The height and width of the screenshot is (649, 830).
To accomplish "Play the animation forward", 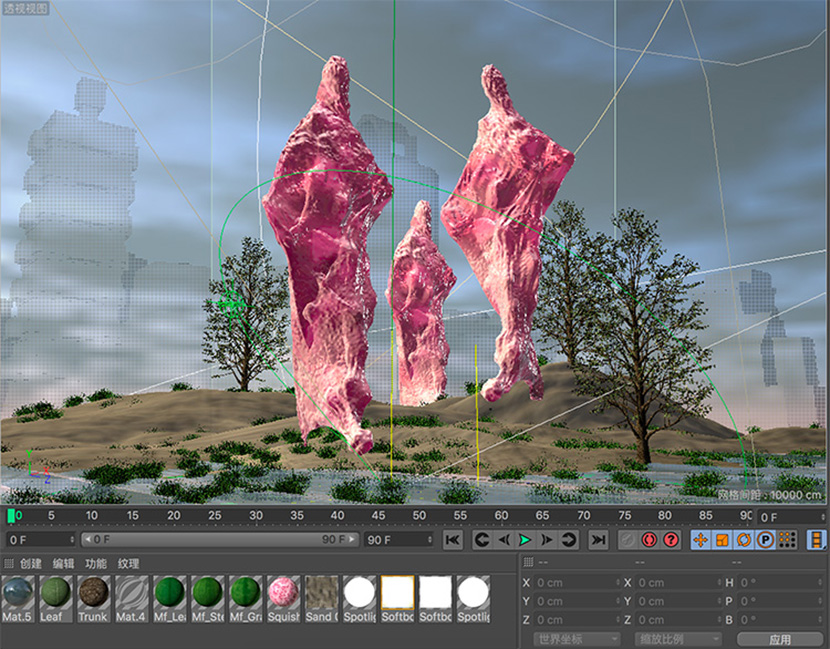I will (x=525, y=539).
